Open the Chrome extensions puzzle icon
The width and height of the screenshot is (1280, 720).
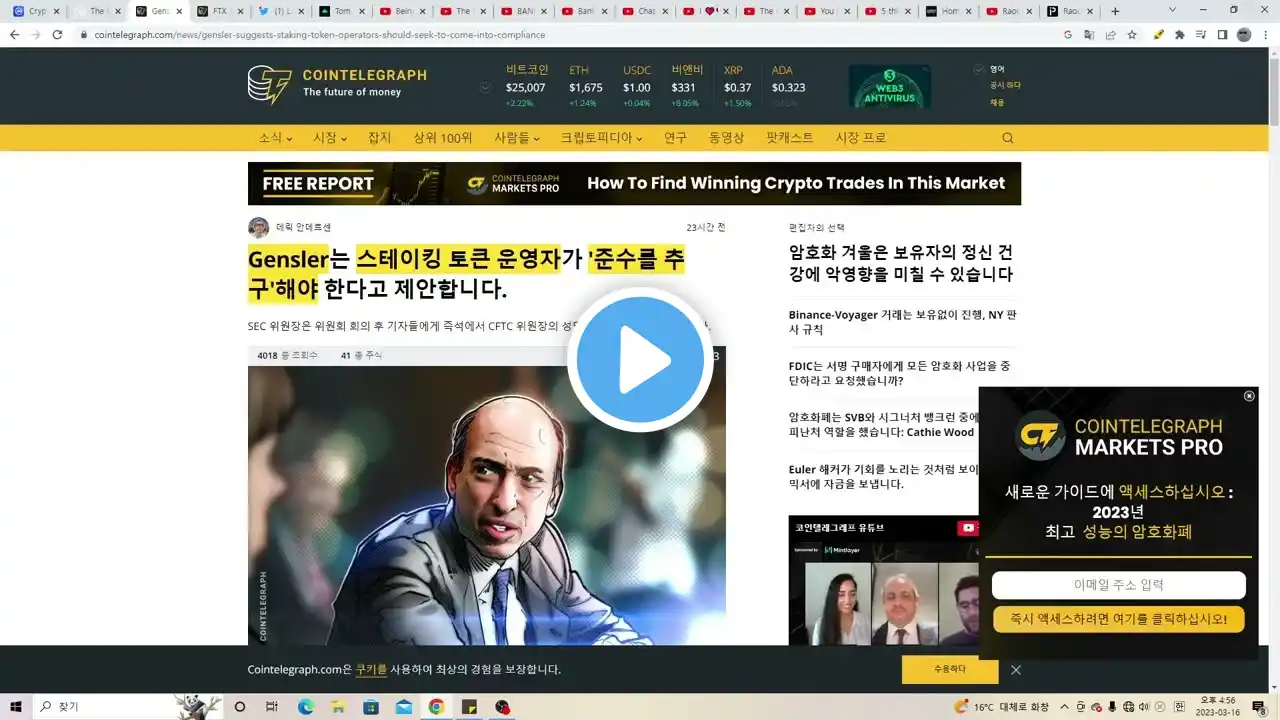click(x=1179, y=34)
